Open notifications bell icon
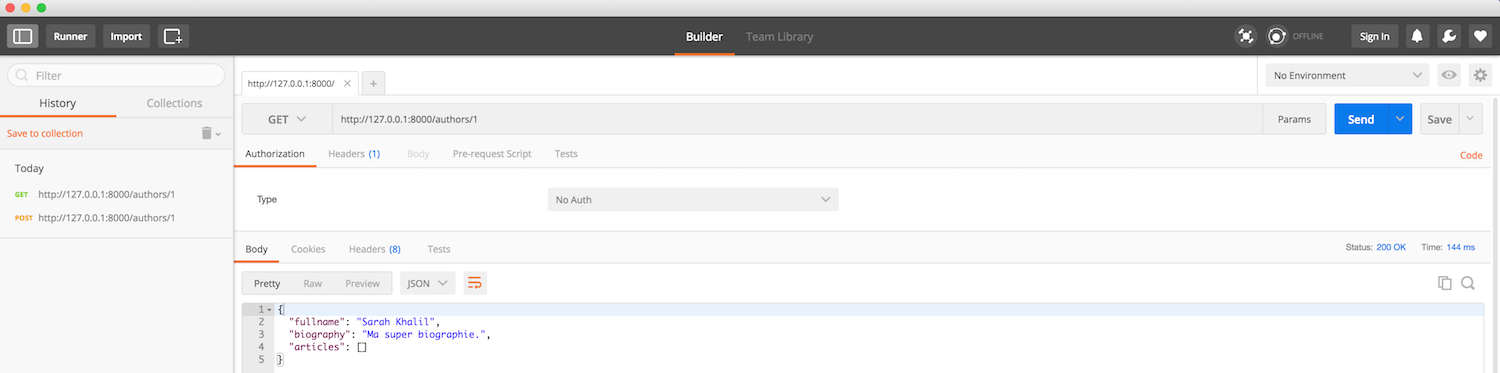The height and width of the screenshot is (373, 1500). 1417,36
